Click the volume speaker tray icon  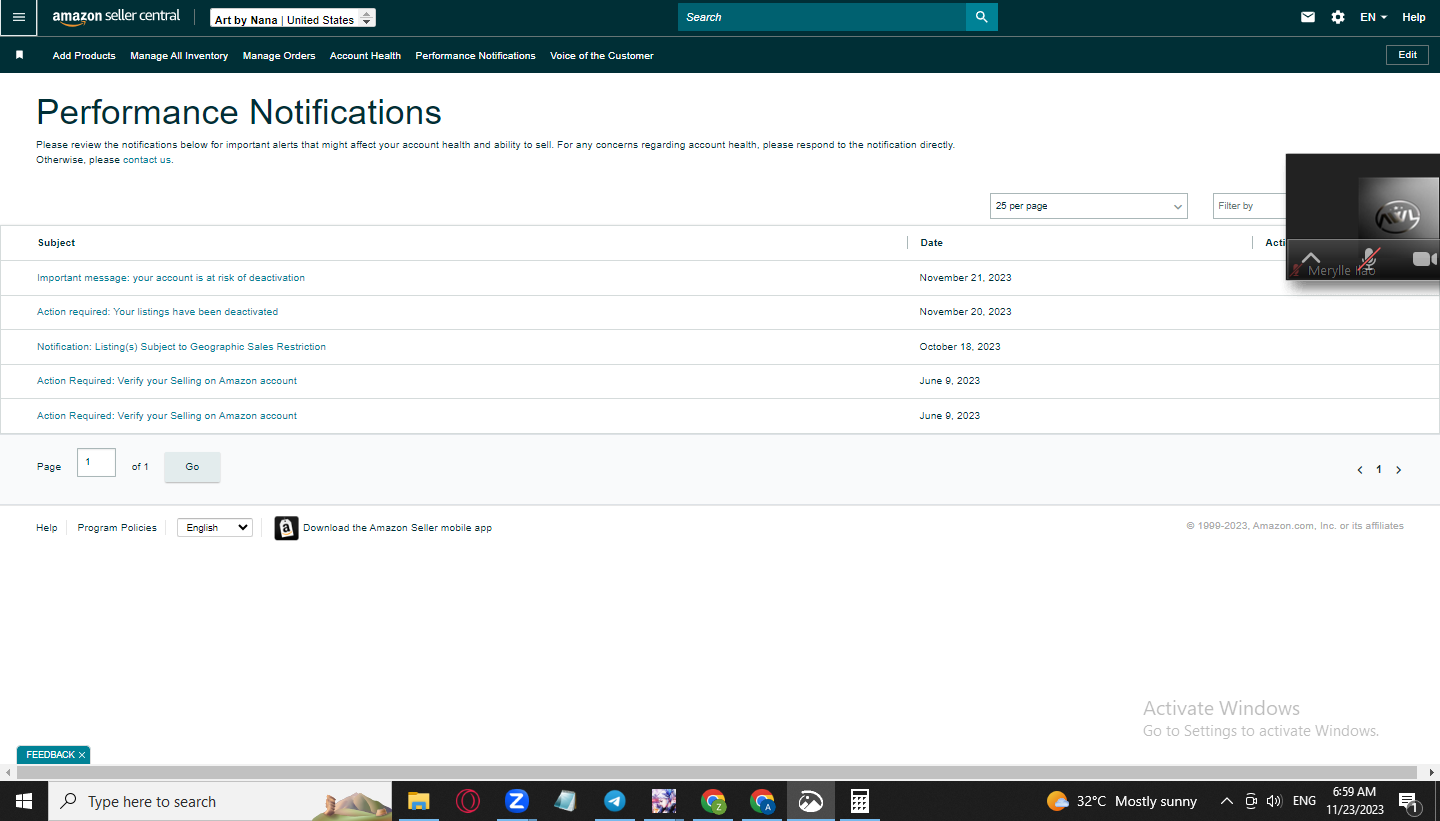coord(1274,801)
